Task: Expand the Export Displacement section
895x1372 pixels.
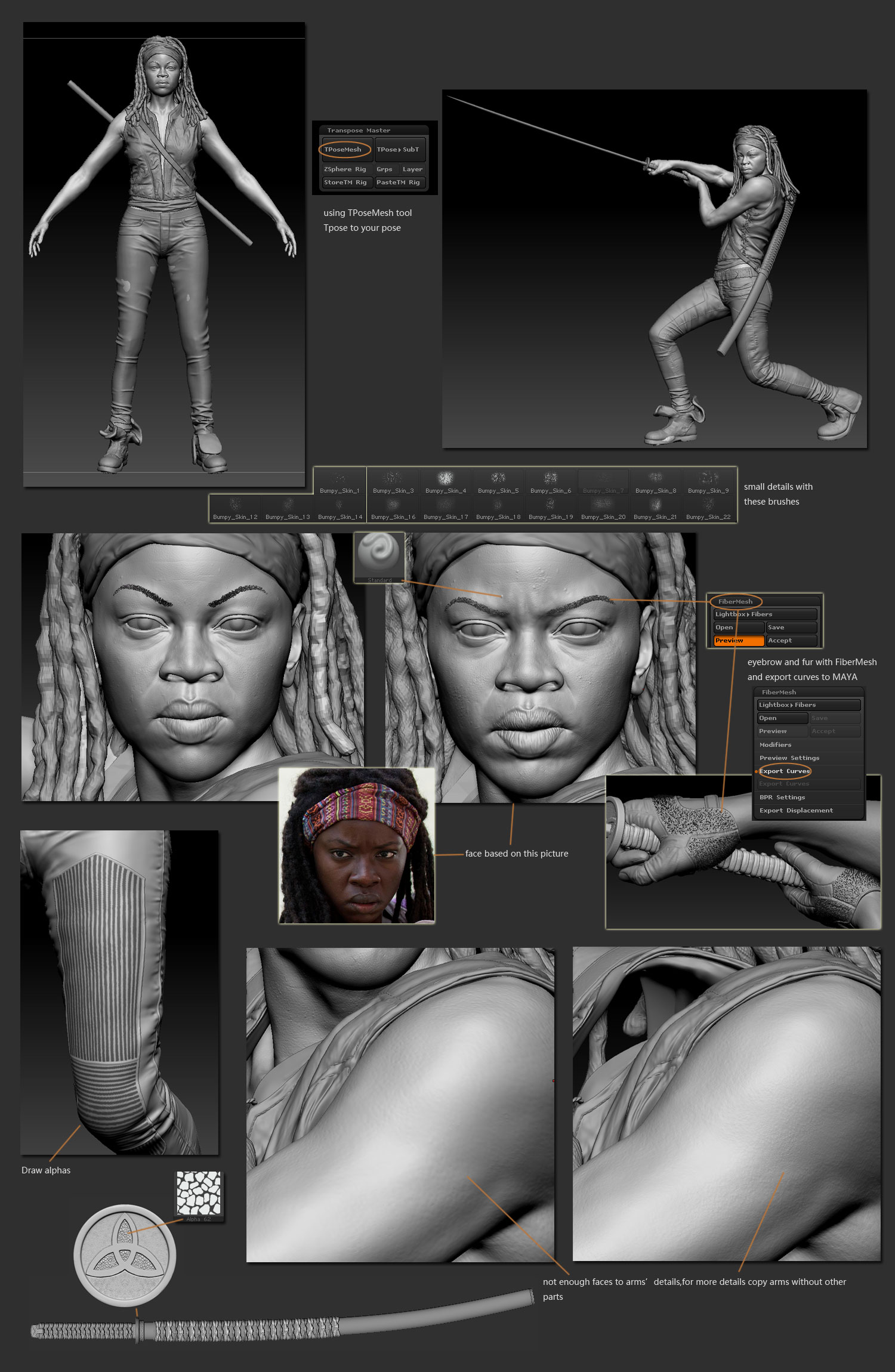Action: 809,811
